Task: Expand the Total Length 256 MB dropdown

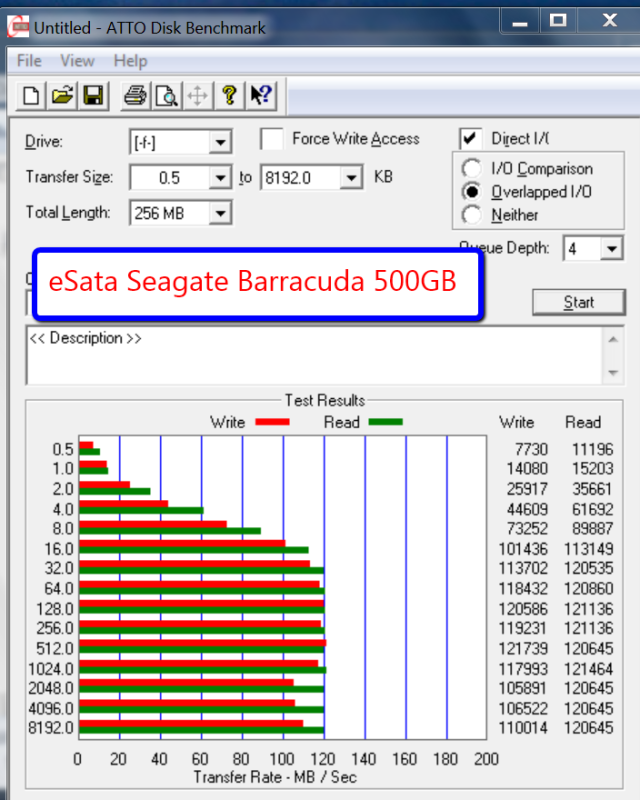Action: click(220, 213)
